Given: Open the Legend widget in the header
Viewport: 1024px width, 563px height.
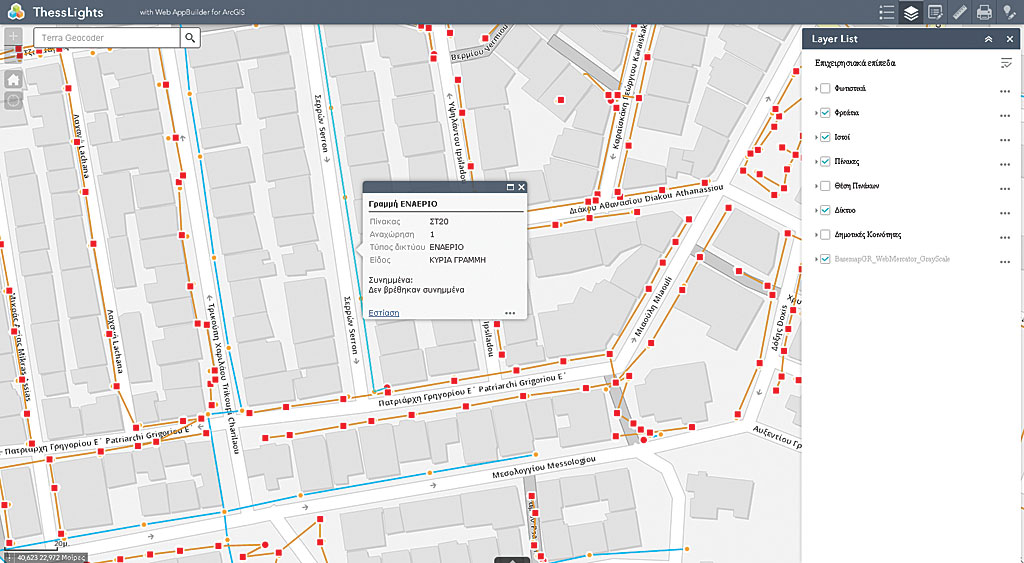Looking at the screenshot, I should (886, 13).
